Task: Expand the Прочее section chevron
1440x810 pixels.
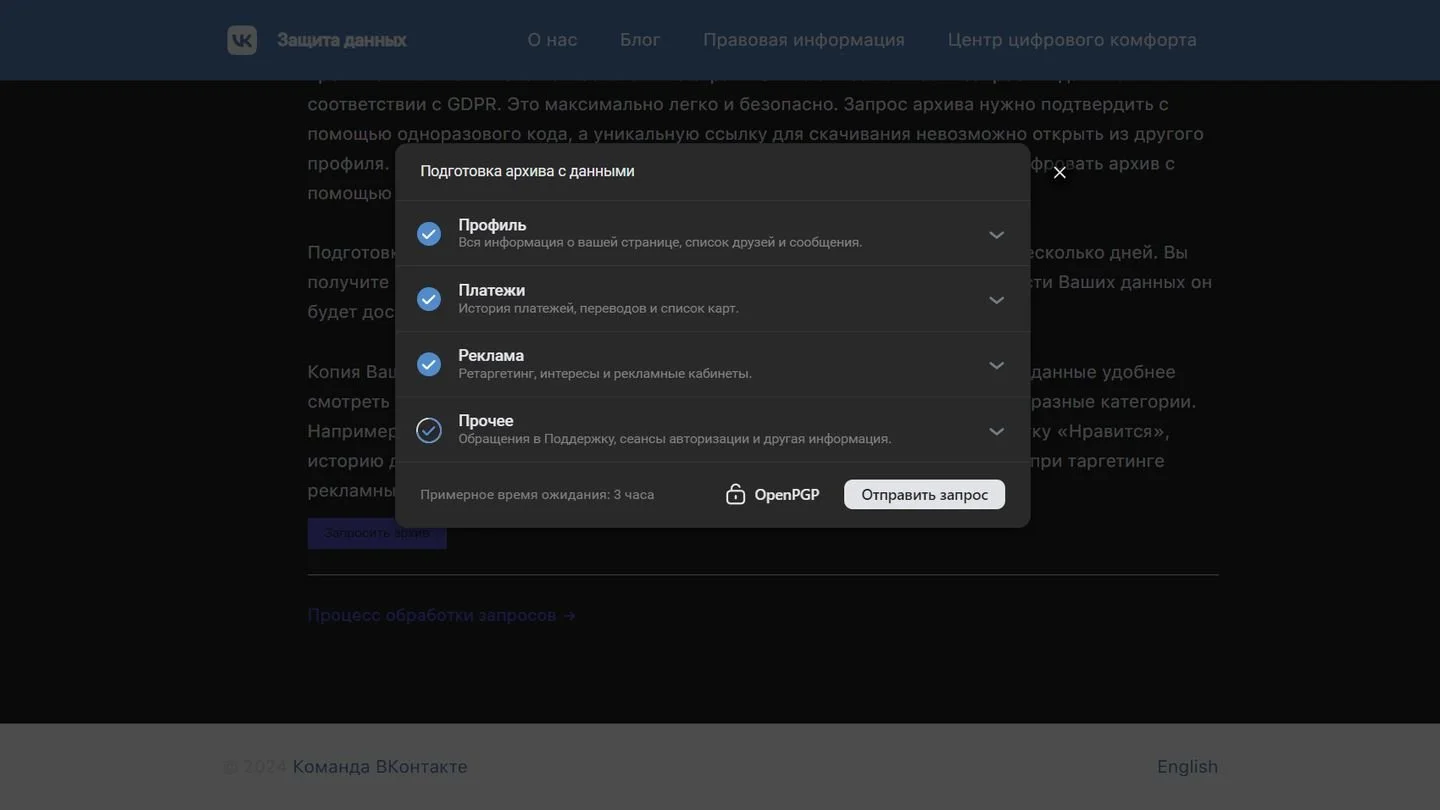Action: (x=996, y=430)
